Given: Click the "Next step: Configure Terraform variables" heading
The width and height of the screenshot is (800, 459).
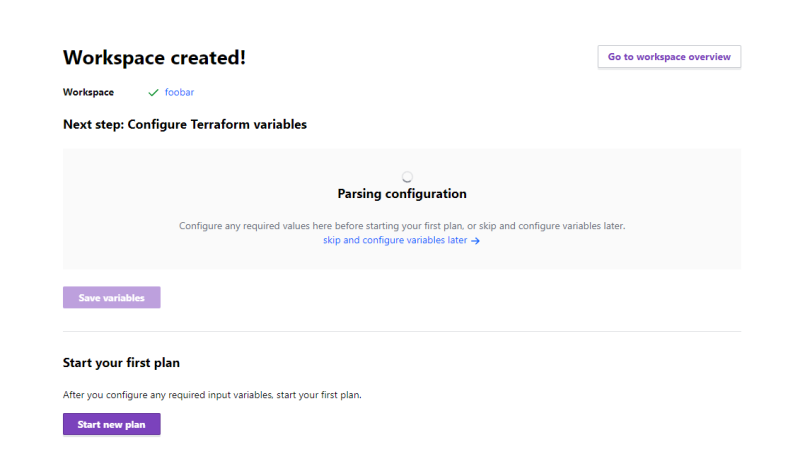Looking at the screenshot, I should coord(185,125).
